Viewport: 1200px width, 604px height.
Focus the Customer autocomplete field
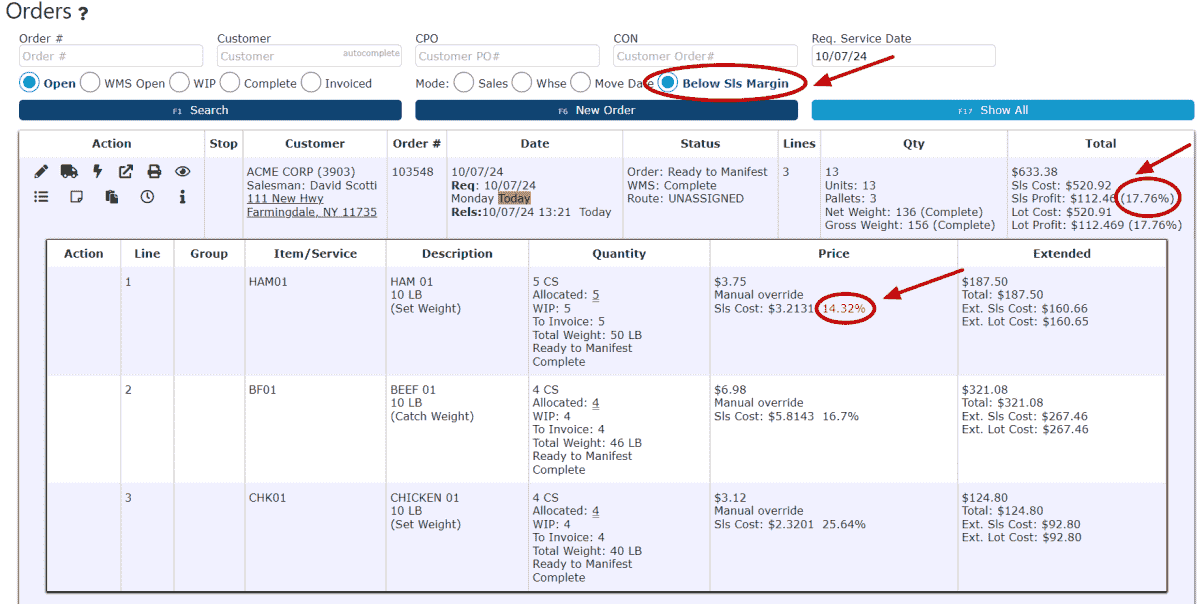[x=309, y=56]
